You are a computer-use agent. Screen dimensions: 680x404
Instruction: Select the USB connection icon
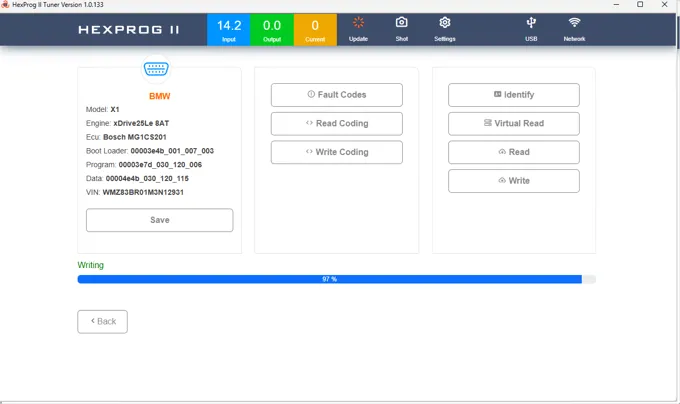531,29
